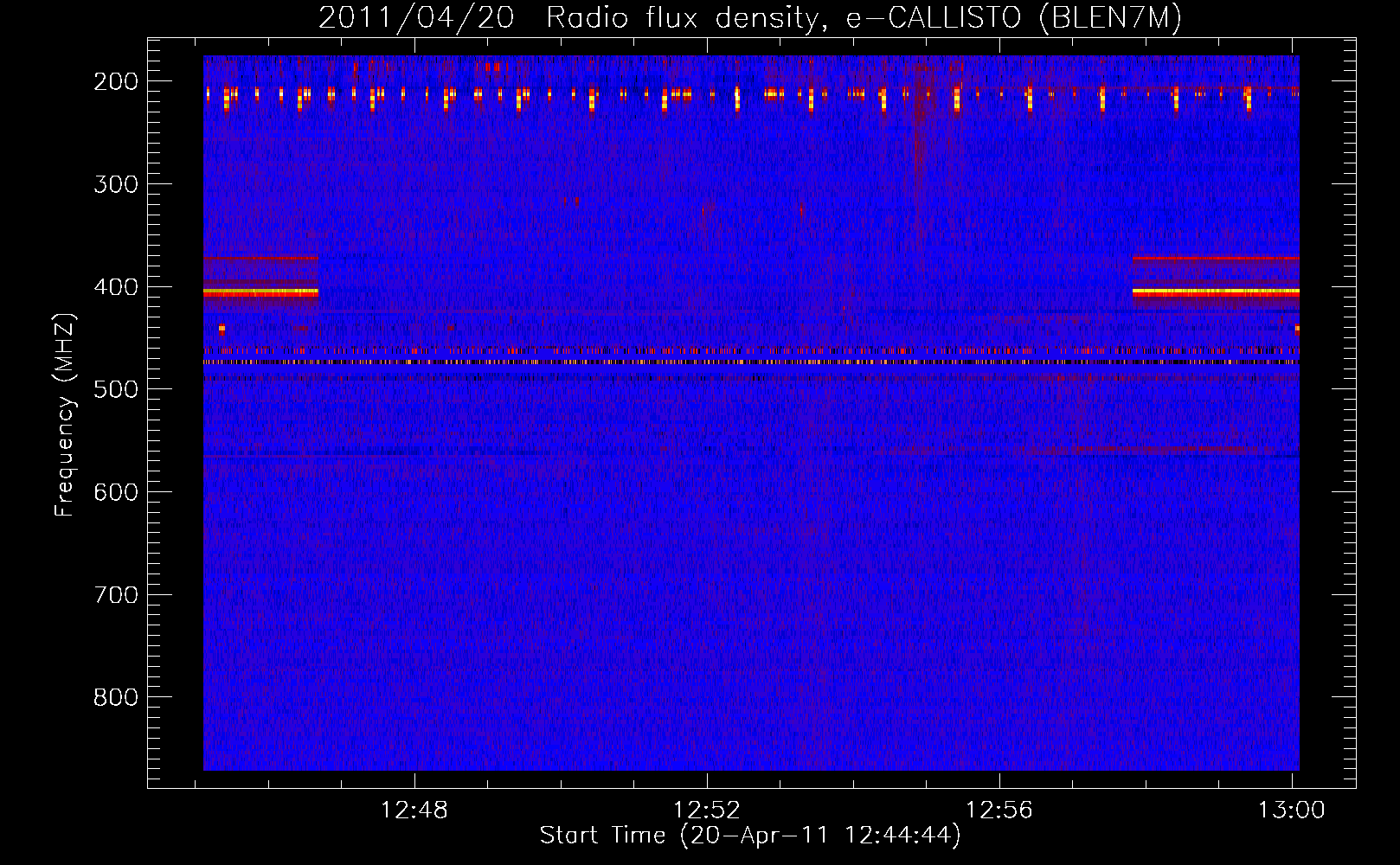Click the 200 frequency tick label

[116, 81]
